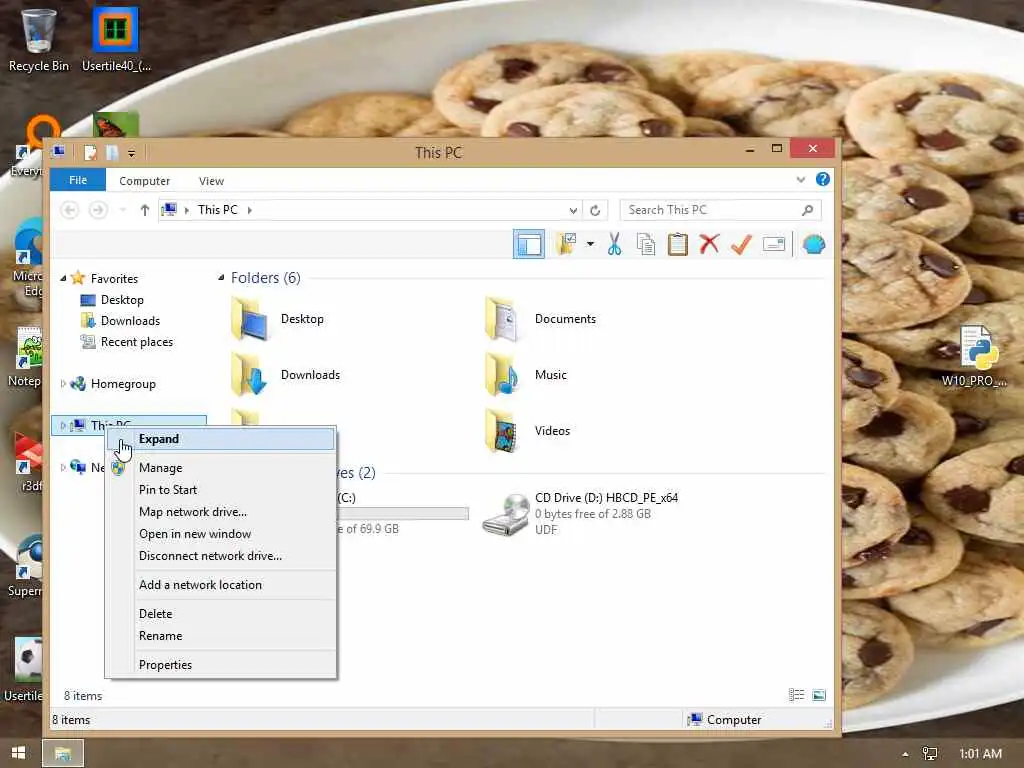1024x768 pixels.
Task: Select Desktop under Favorites
Action: [x=122, y=300]
